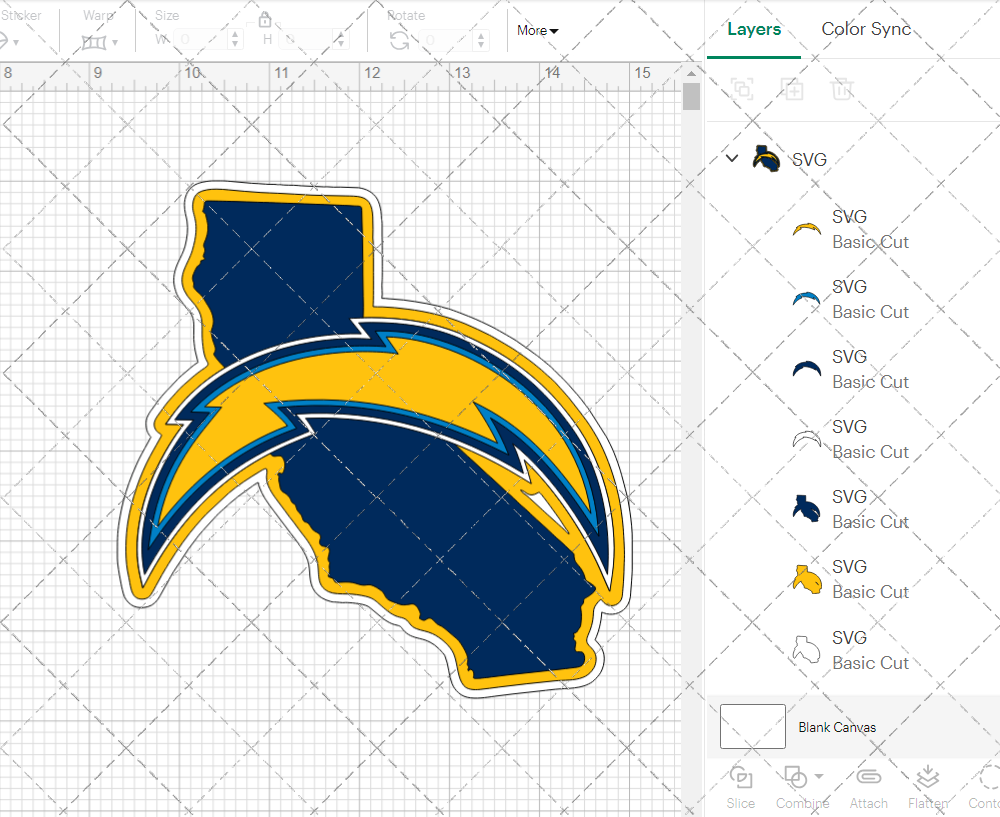Click the canvas vertical scrollbar up arrow
Screen dimensions: 1000x817
tap(691, 73)
